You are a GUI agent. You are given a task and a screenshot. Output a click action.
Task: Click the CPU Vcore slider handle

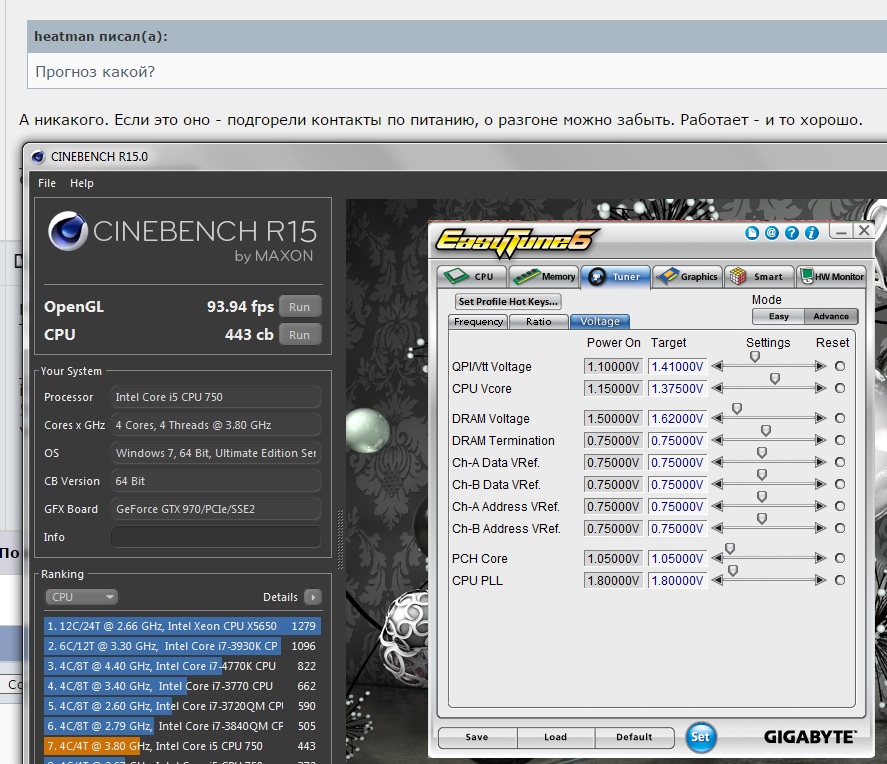pos(775,379)
